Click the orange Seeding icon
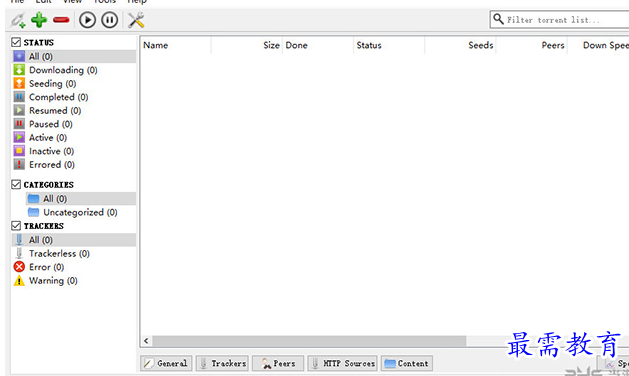This screenshot has height=376, width=629. (19, 83)
